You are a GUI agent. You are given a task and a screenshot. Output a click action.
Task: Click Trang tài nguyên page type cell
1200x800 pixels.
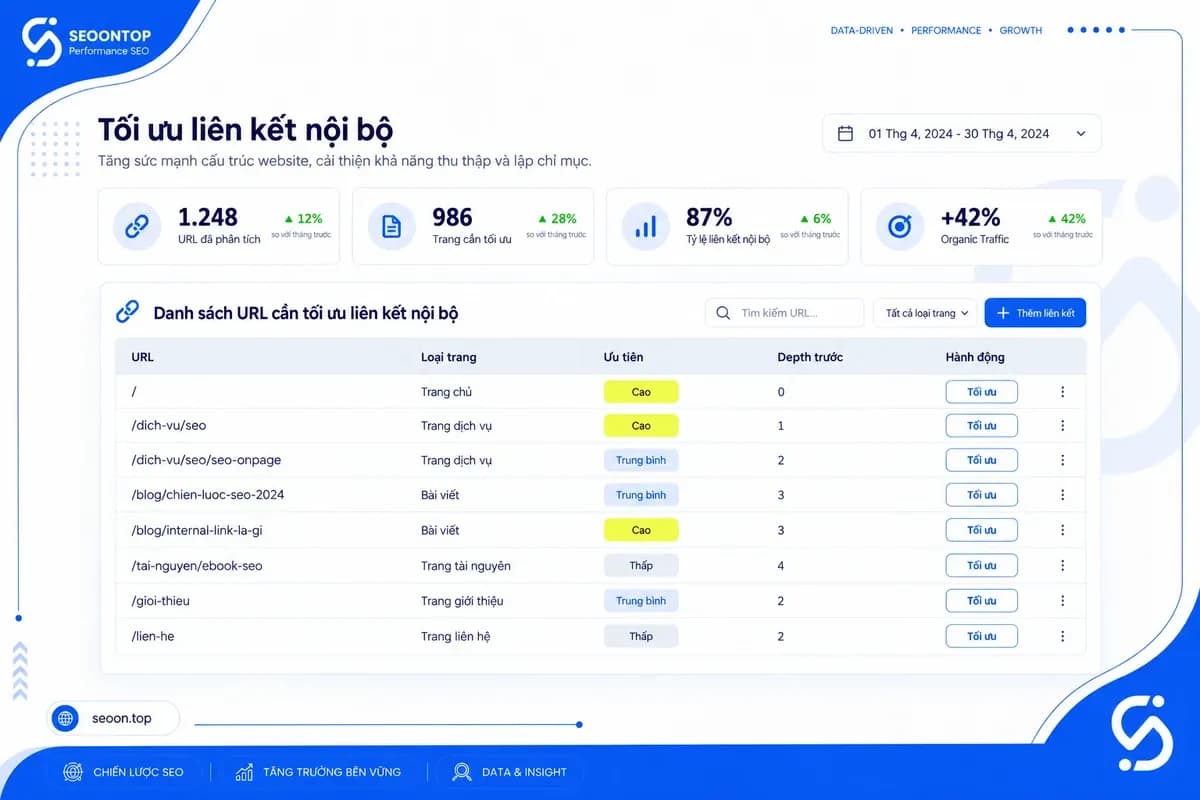pos(466,566)
